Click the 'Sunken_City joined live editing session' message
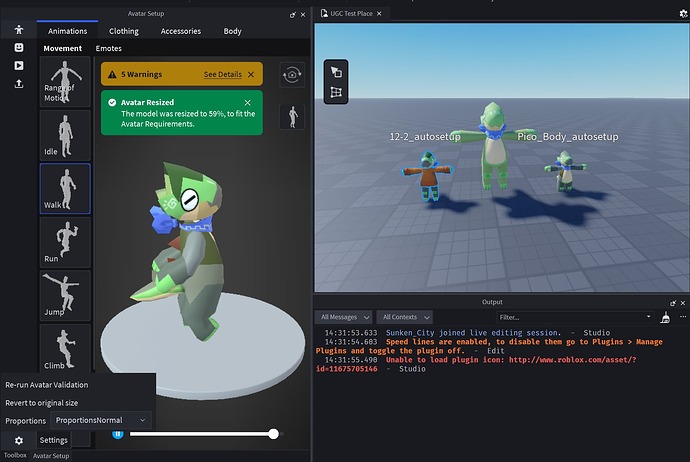 (x=473, y=333)
